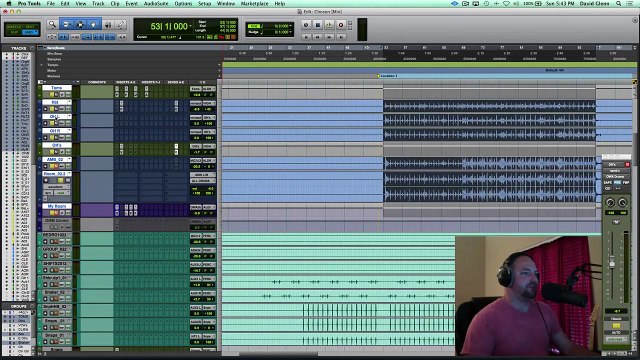
Task: Open Groups list popup menu
Action: [32, 306]
